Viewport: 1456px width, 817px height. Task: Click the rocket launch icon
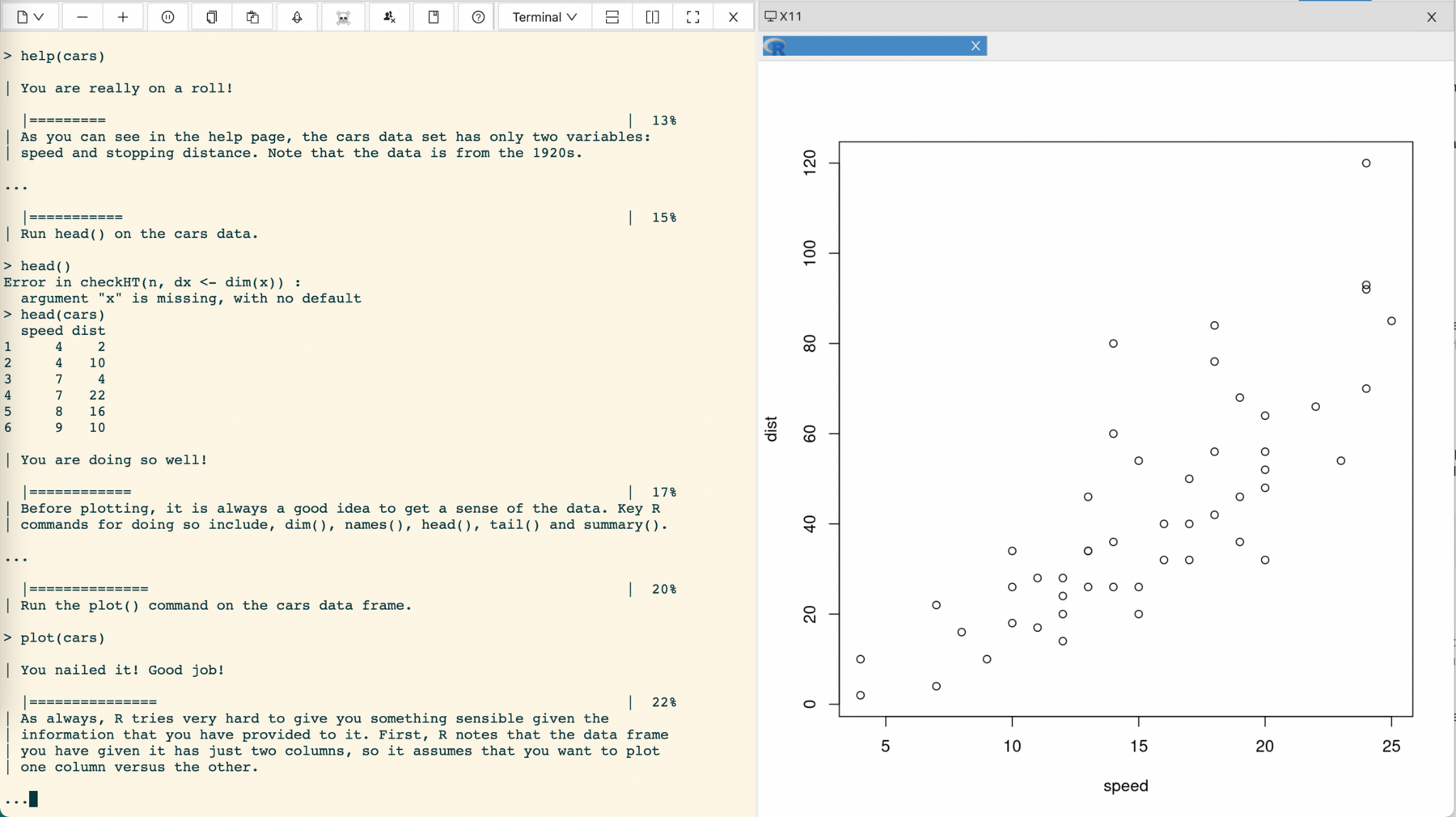(296, 16)
